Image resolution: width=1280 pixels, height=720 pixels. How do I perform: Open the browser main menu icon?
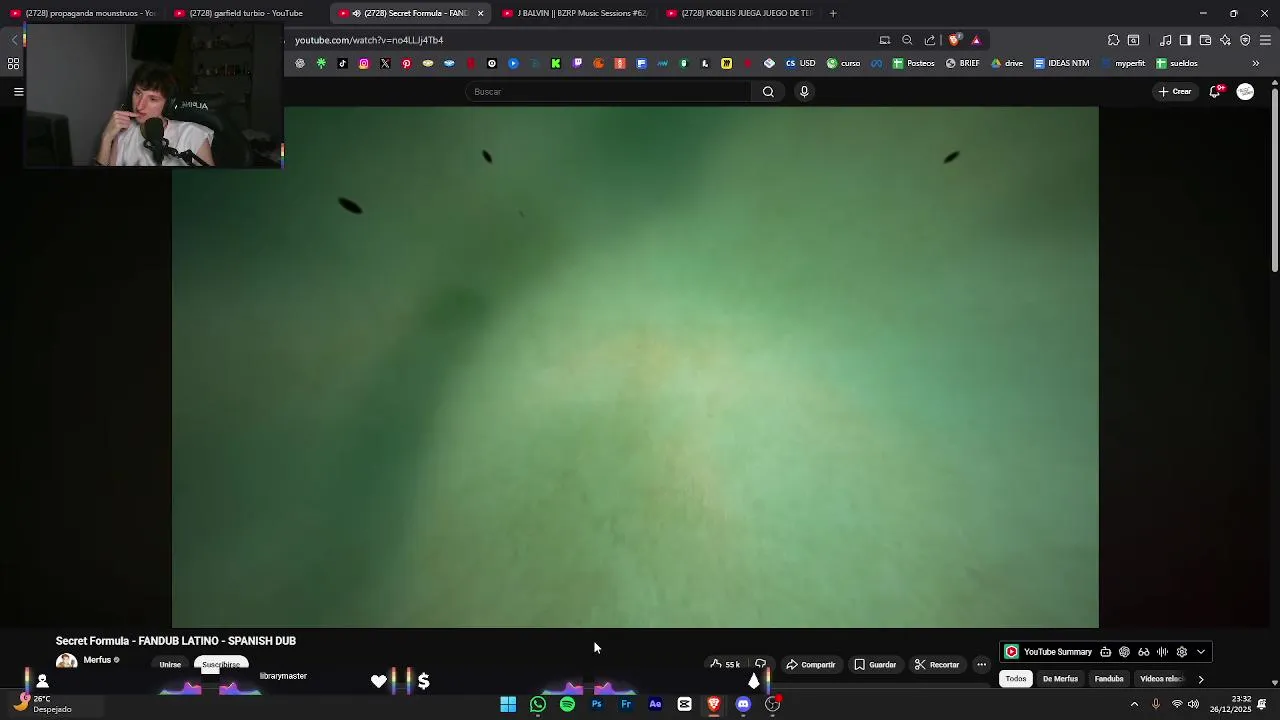click(1265, 40)
